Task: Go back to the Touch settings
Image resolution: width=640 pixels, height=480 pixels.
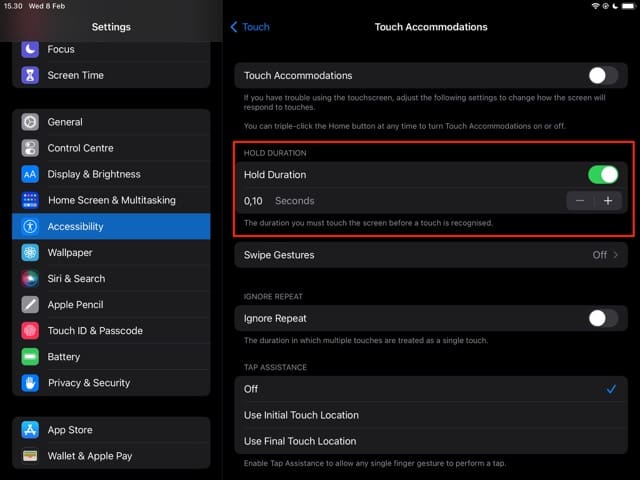Action: pyautogui.click(x=250, y=27)
